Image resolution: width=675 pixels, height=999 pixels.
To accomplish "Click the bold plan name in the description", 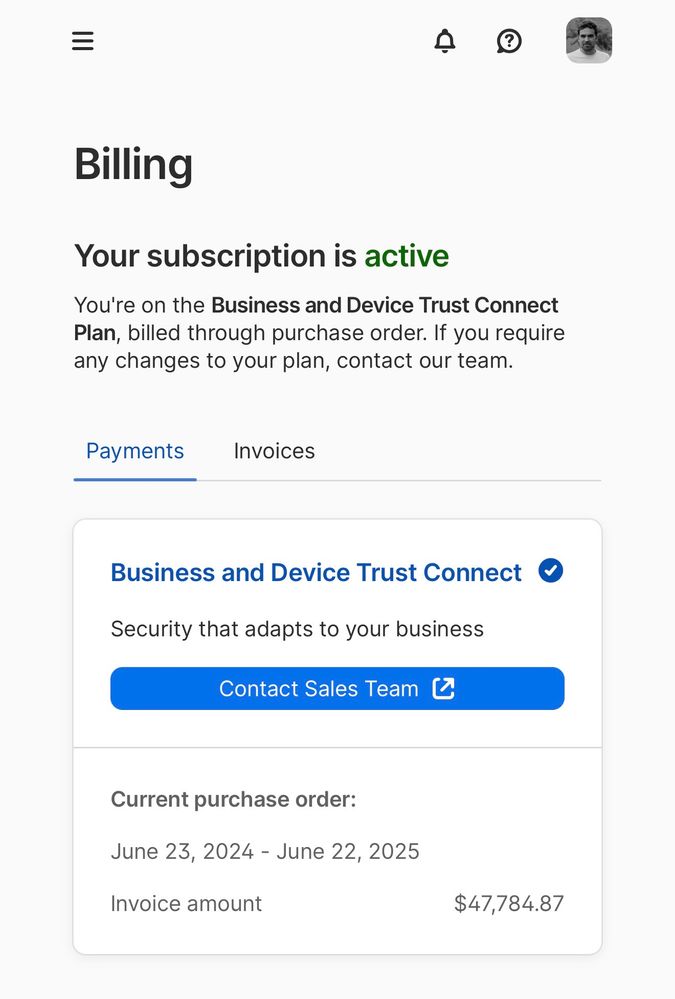I will pyautogui.click(x=384, y=305).
